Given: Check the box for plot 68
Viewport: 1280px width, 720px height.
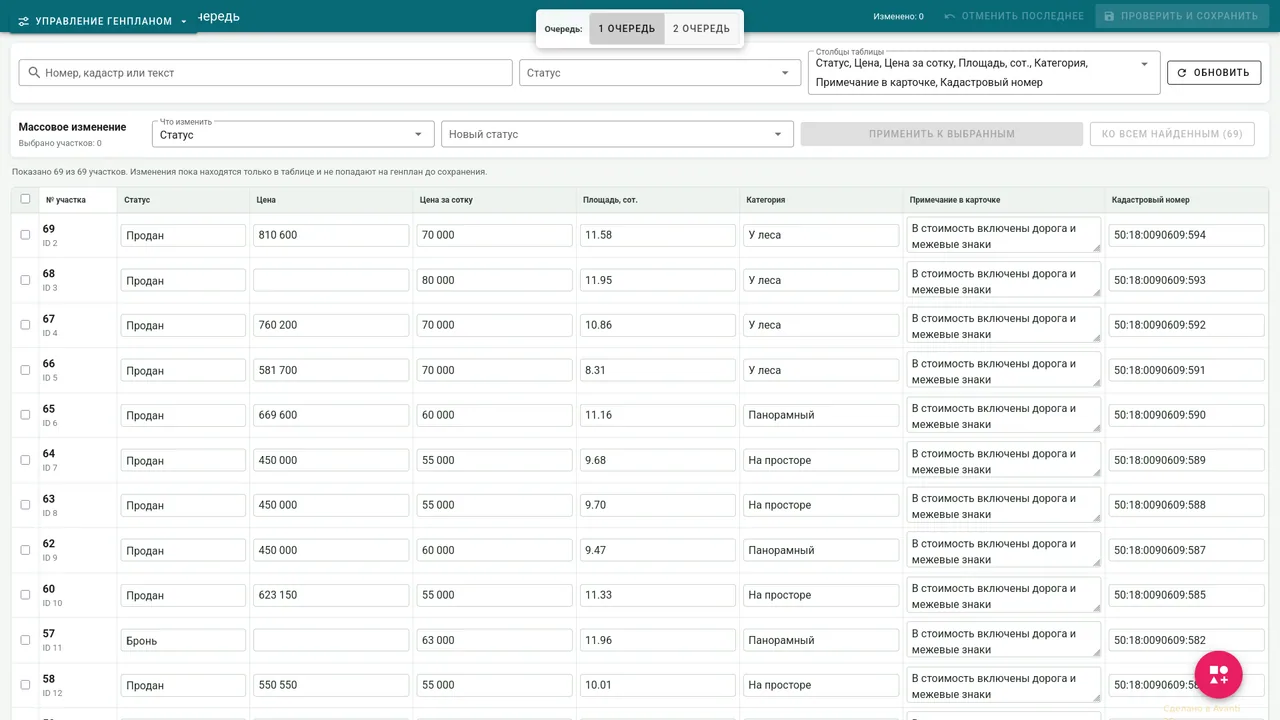Looking at the screenshot, I should 26,280.
